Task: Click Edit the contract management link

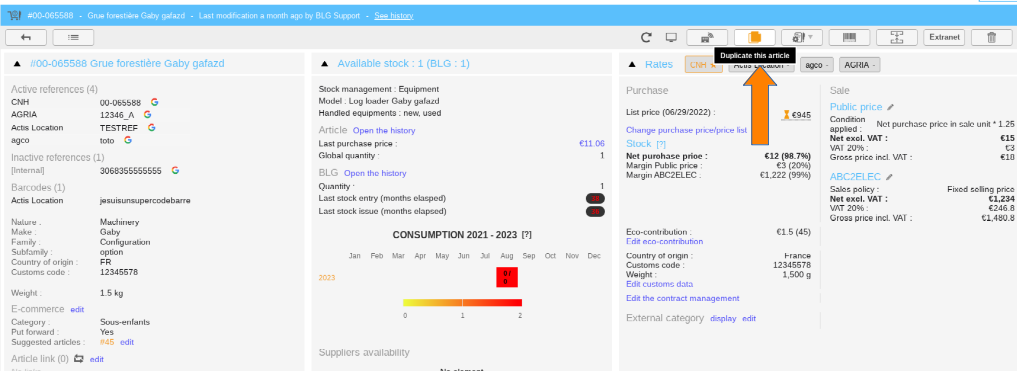Action: tap(682, 298)
